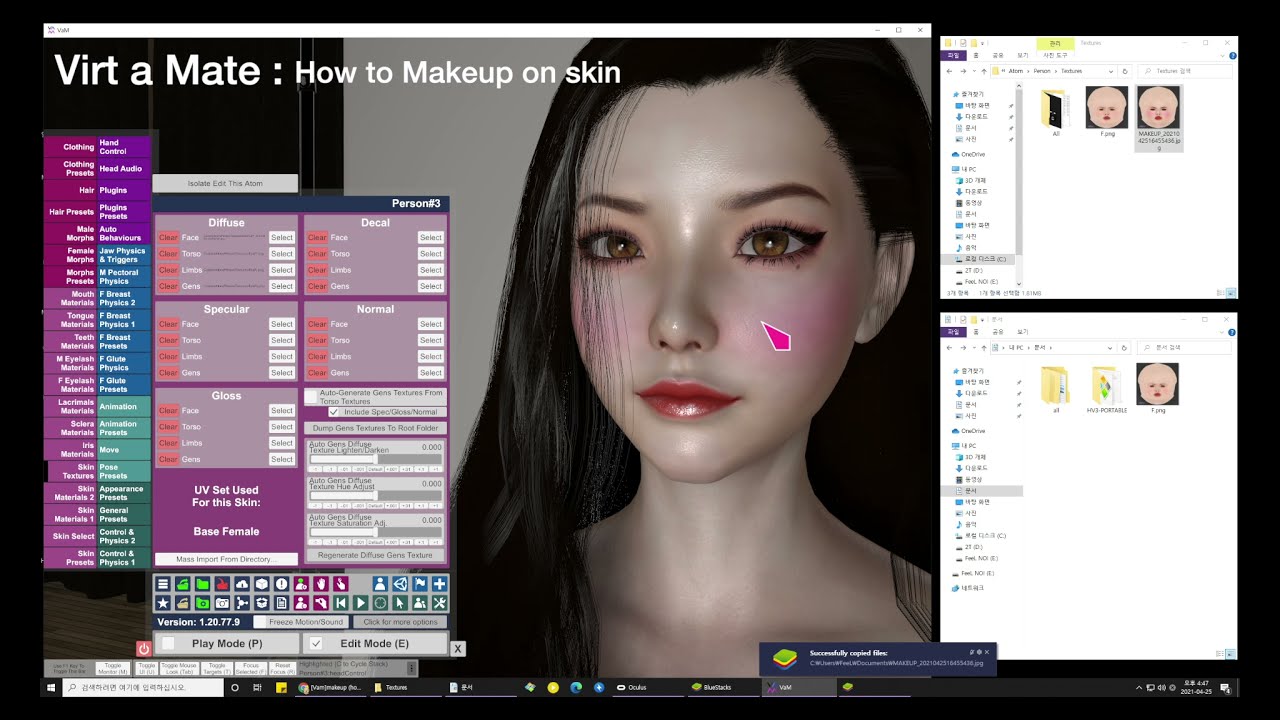Click the node graph icon
This screenshot has height=720, width=1280.
pyautogui.click(x=242, y=603)
